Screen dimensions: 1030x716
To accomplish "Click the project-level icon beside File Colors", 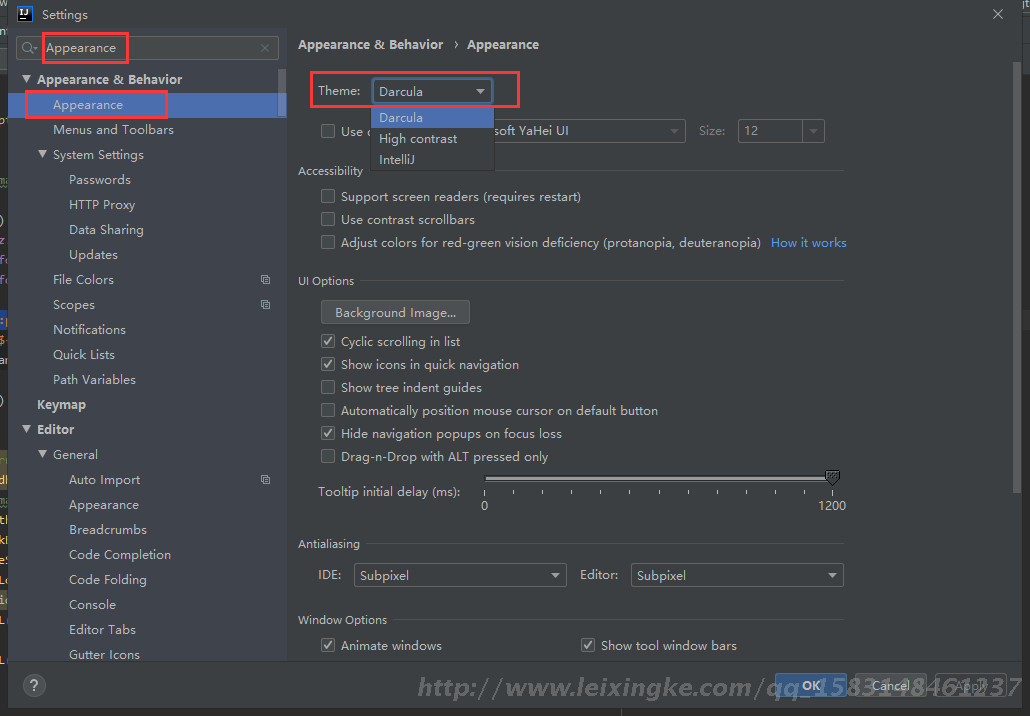I will (x=265, y=280).
